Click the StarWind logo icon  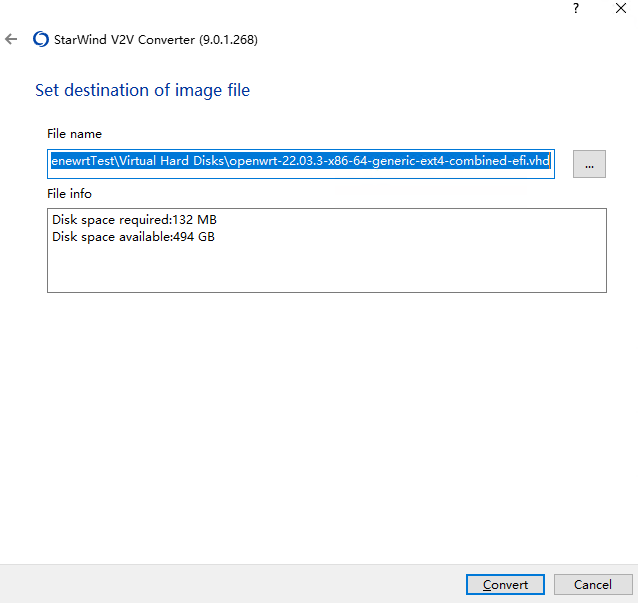pyautogui.click(x=41, y=39)
